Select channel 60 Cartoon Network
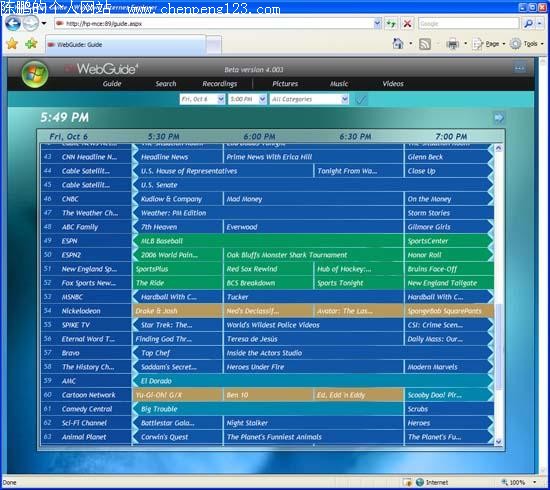Screen dimensions: 550x490 coord(86,395)
